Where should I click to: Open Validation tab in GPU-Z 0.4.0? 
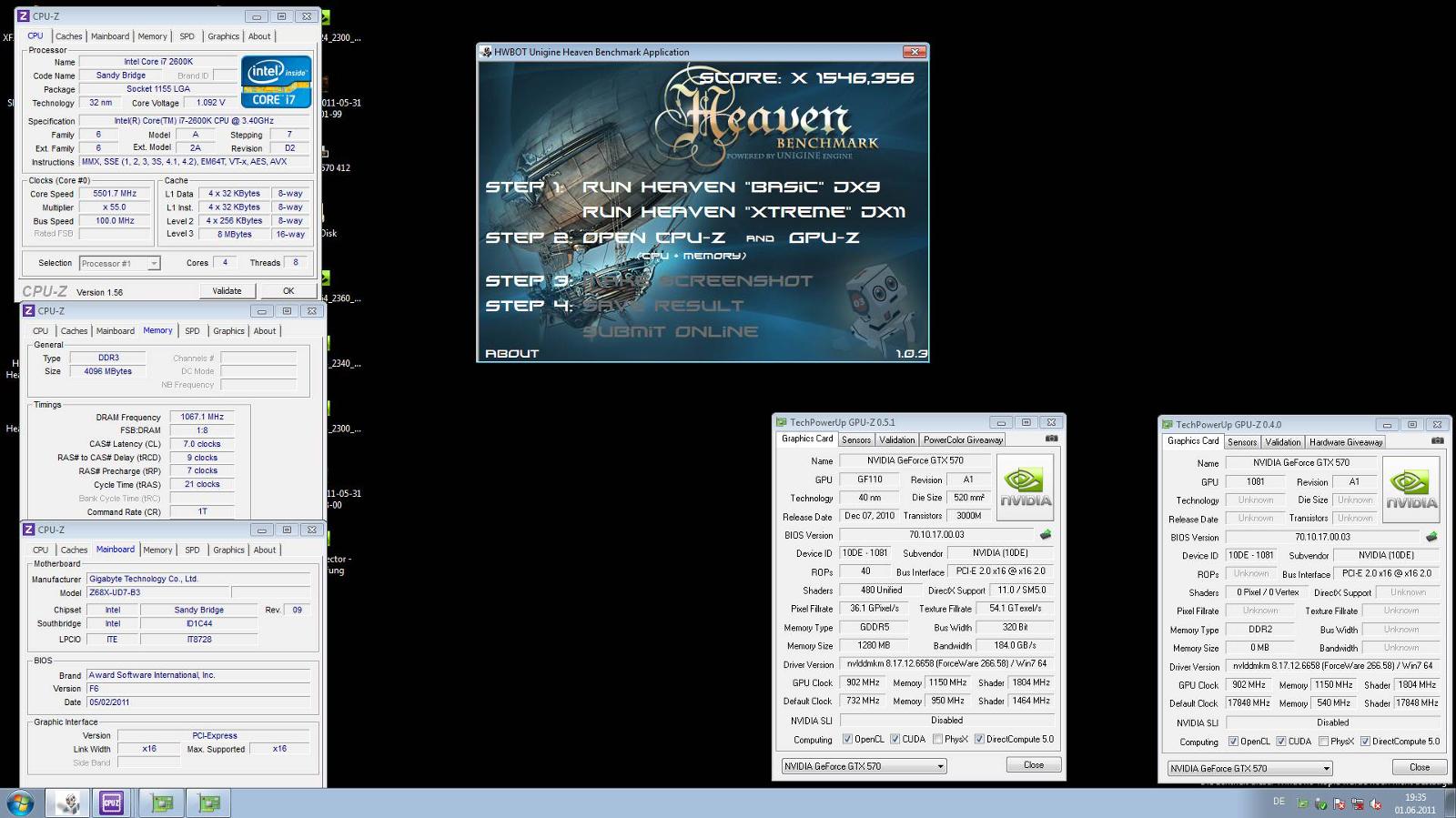[1283, 441]
